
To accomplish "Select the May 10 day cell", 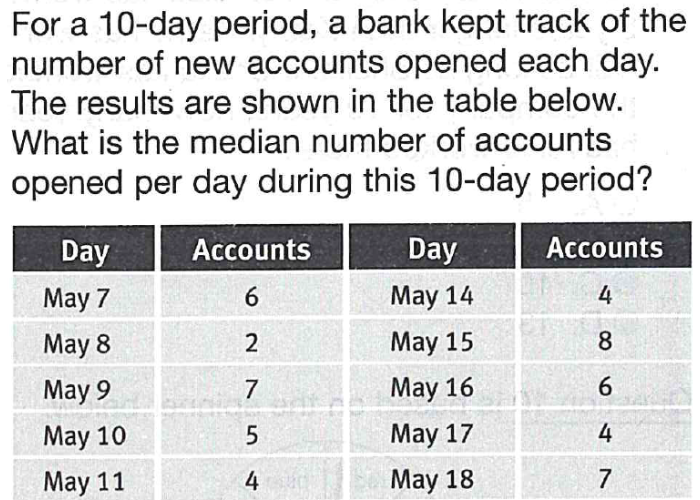I will click(x=82, y=436).
